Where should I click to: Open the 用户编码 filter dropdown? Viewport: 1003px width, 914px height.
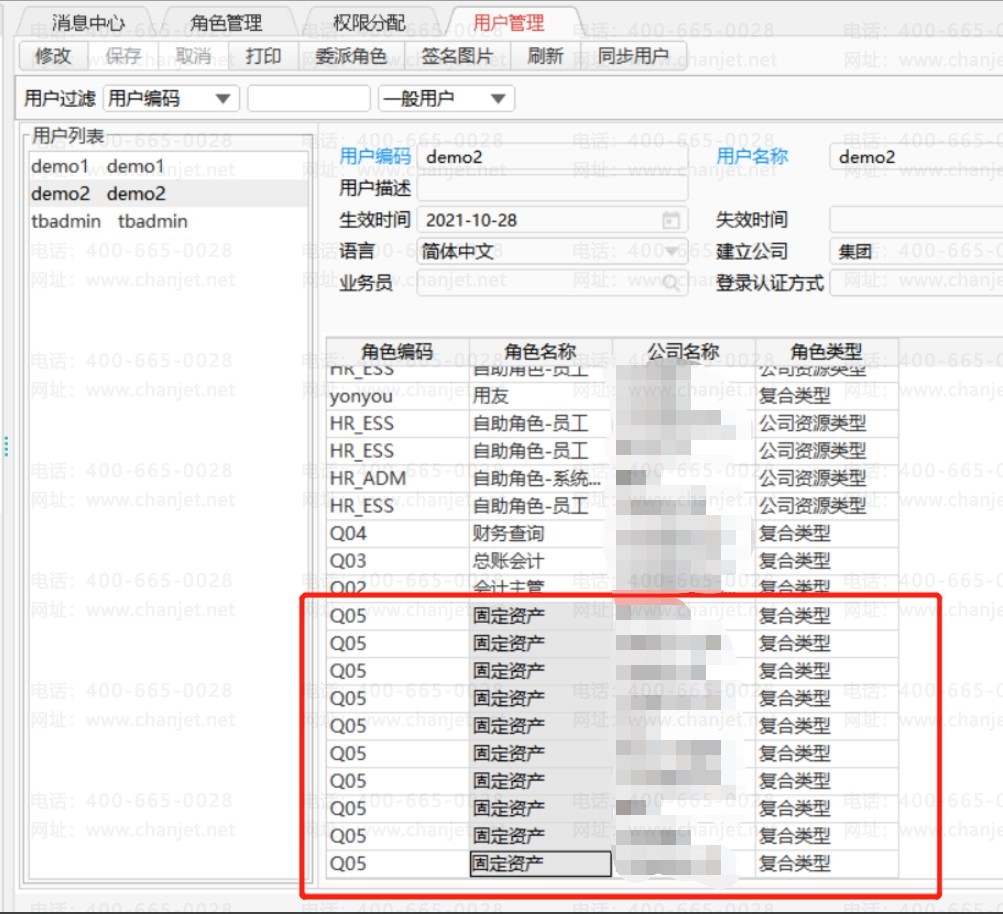point(171,98)
